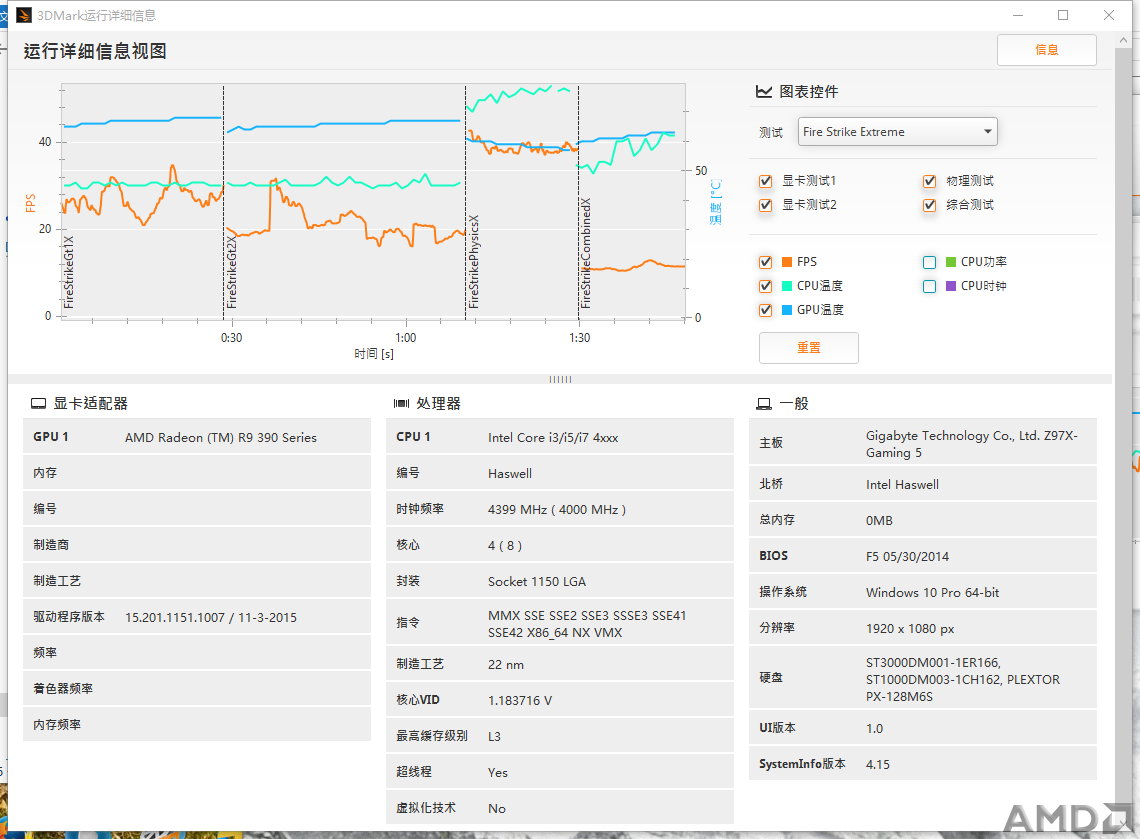1140x839 pixels.
Task: Click the teal CPU温度 legend swatch
Action: pyautogui.click(x=787, y=286)
